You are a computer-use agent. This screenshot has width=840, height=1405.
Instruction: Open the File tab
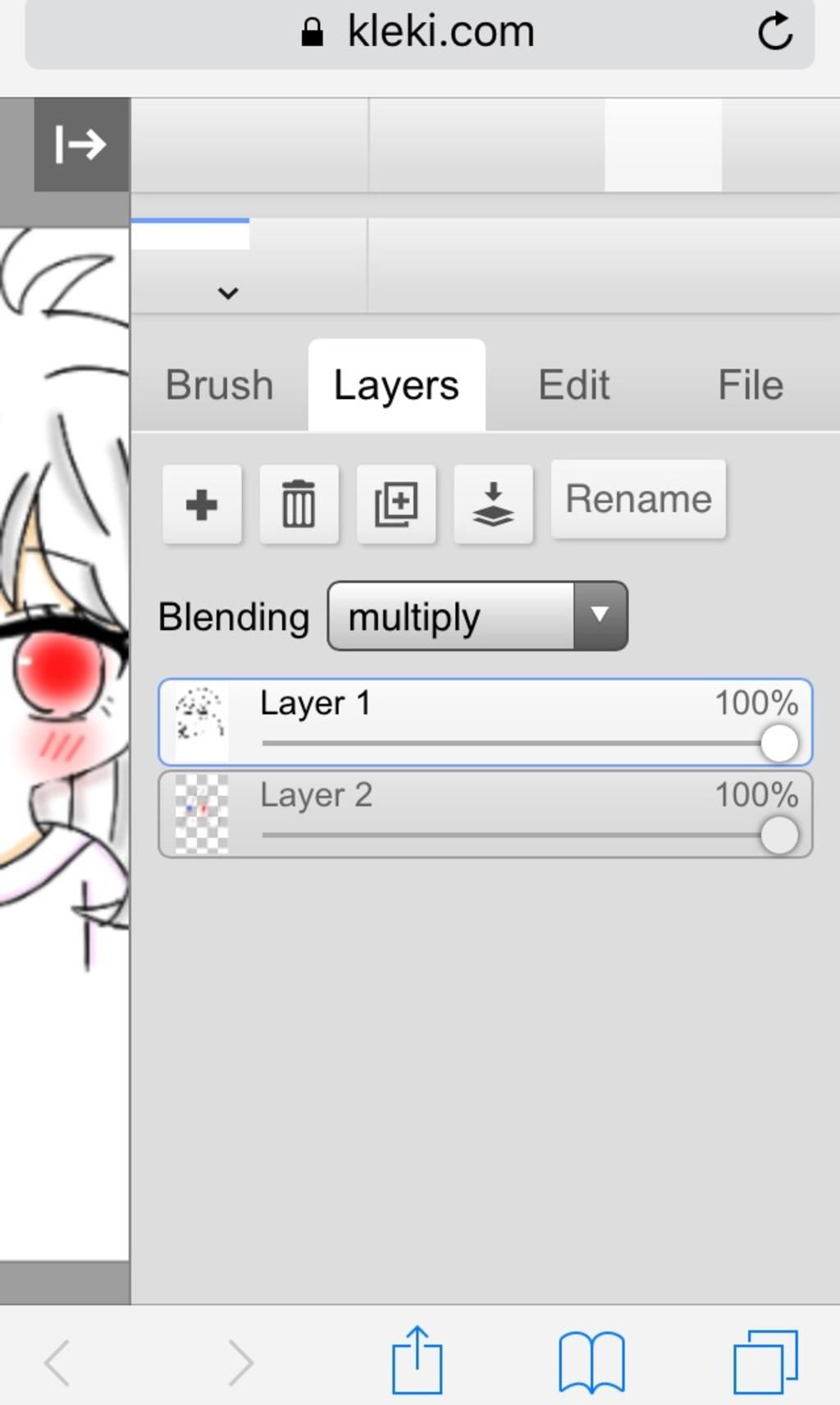751,385
